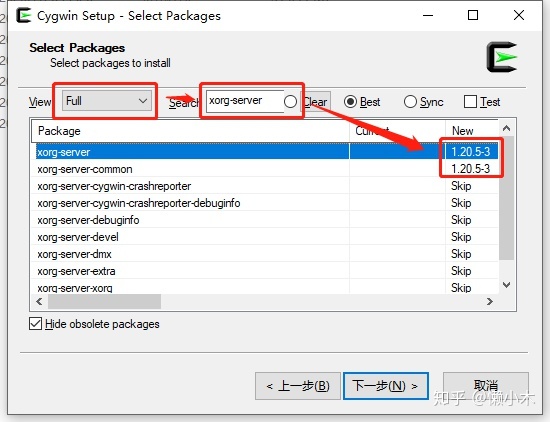Change Skip for xorg-server-dmx

461,254
